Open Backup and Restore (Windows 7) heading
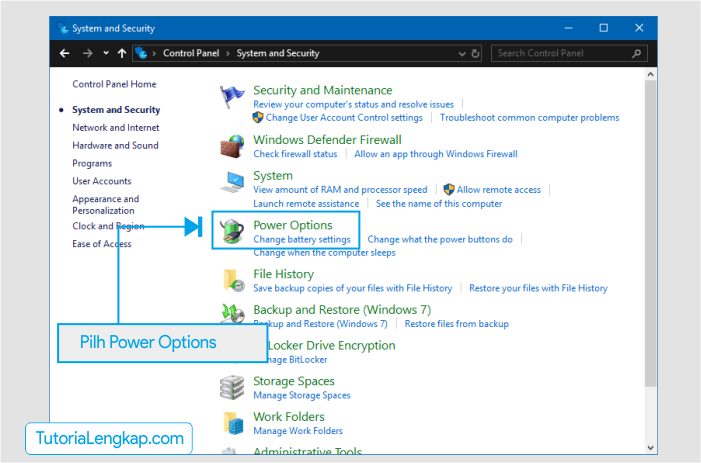The width and height of the screenshot is (701, 463). point(342,310)
